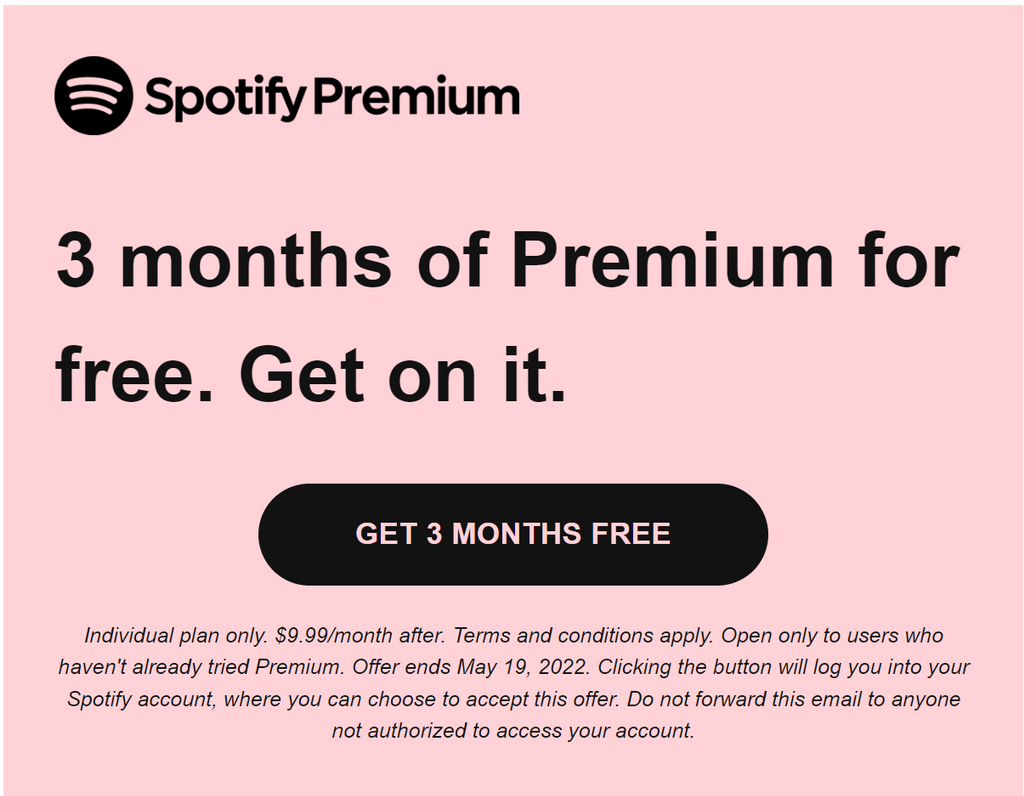Click the Spotify circular logo icon

coord(93,95)
